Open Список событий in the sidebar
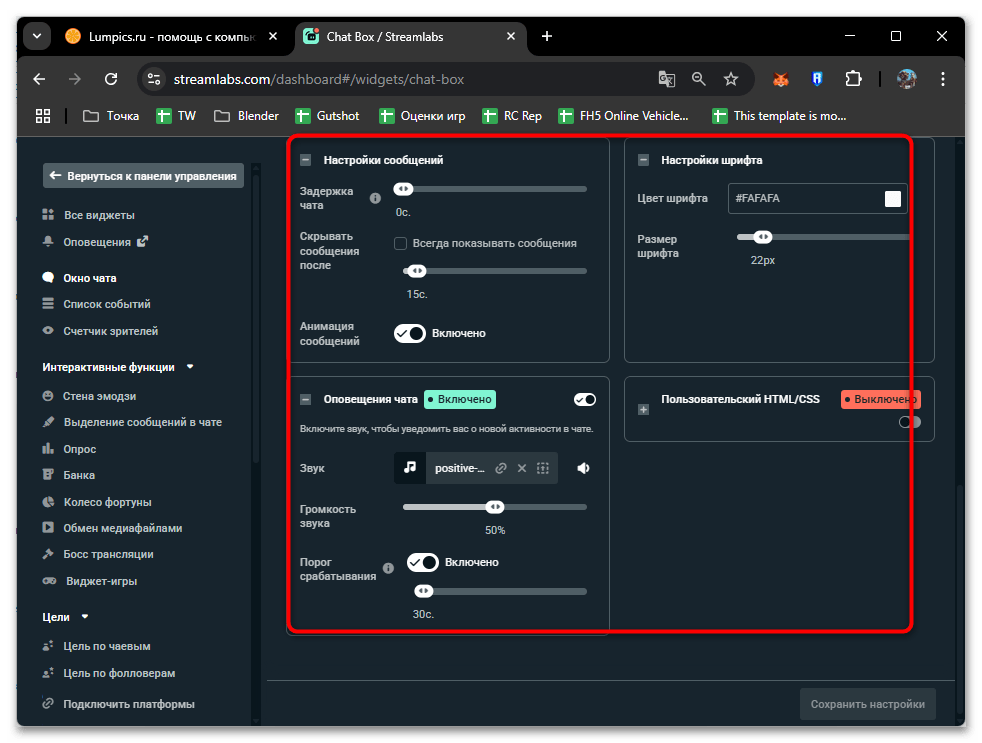Image resolution: width=982 pixels, height=743 pixels. (x=106, y=304)
